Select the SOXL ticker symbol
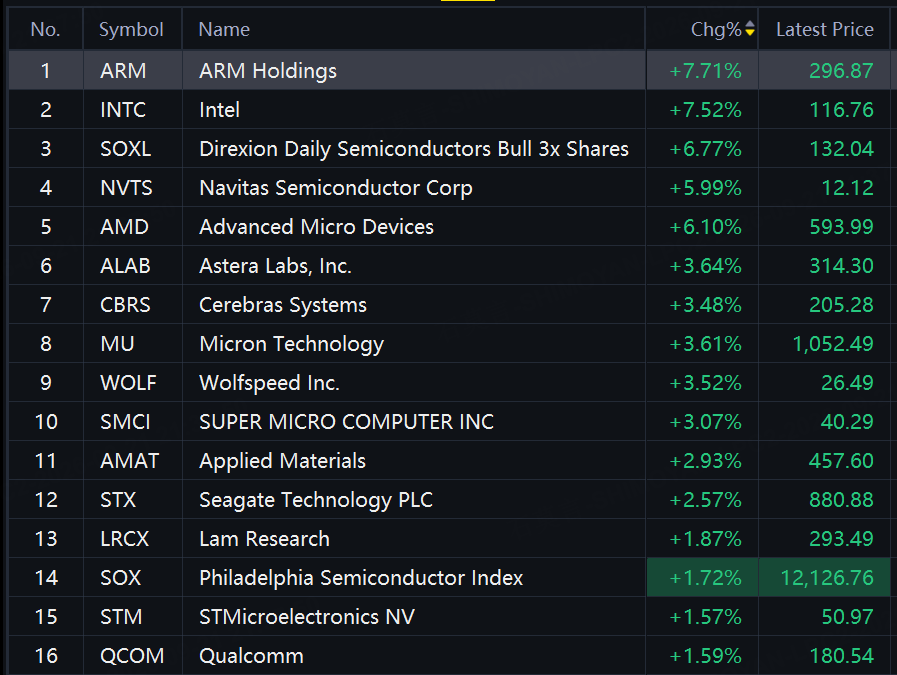Image resolution: width=897 pixels, height=675 pixels. click(x=125, y=149)
